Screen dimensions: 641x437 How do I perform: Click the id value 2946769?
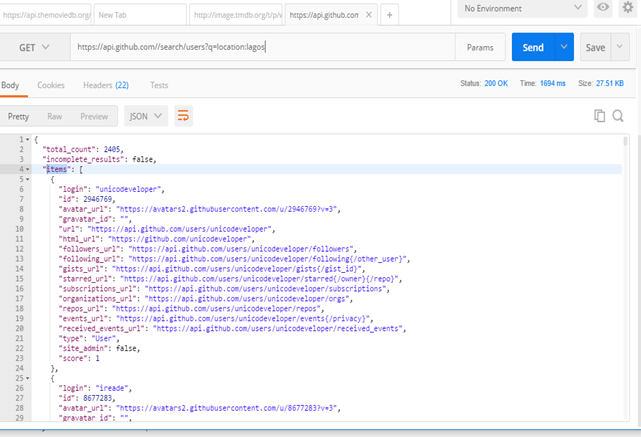pos(98,199)
